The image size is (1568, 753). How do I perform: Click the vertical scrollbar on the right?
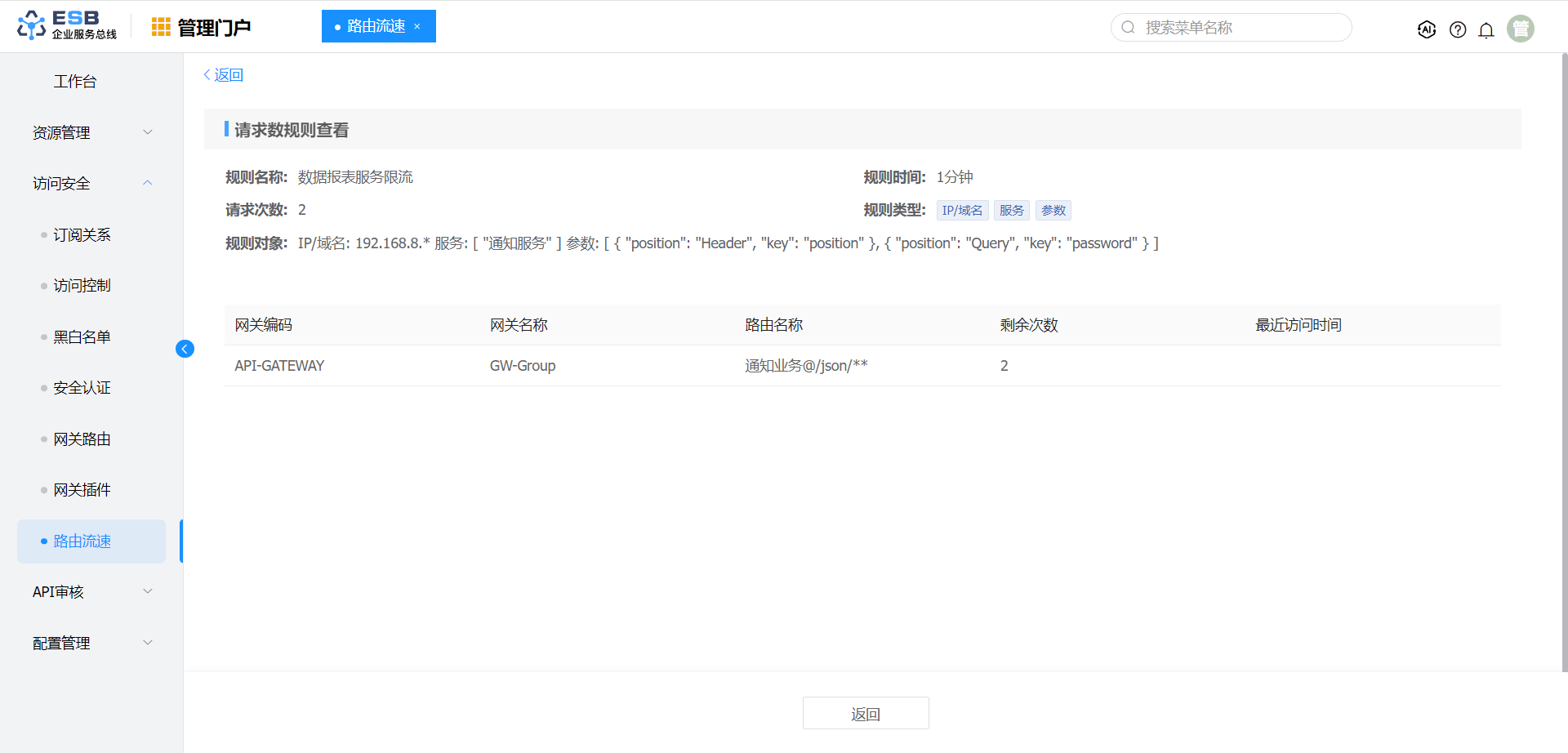click(1563, 359)
